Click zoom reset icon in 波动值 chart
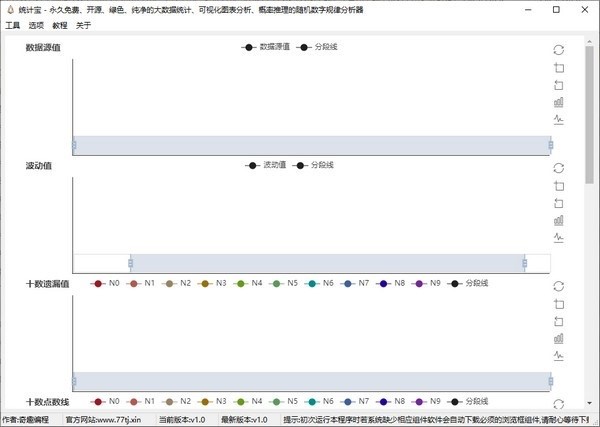 point(558,203)
